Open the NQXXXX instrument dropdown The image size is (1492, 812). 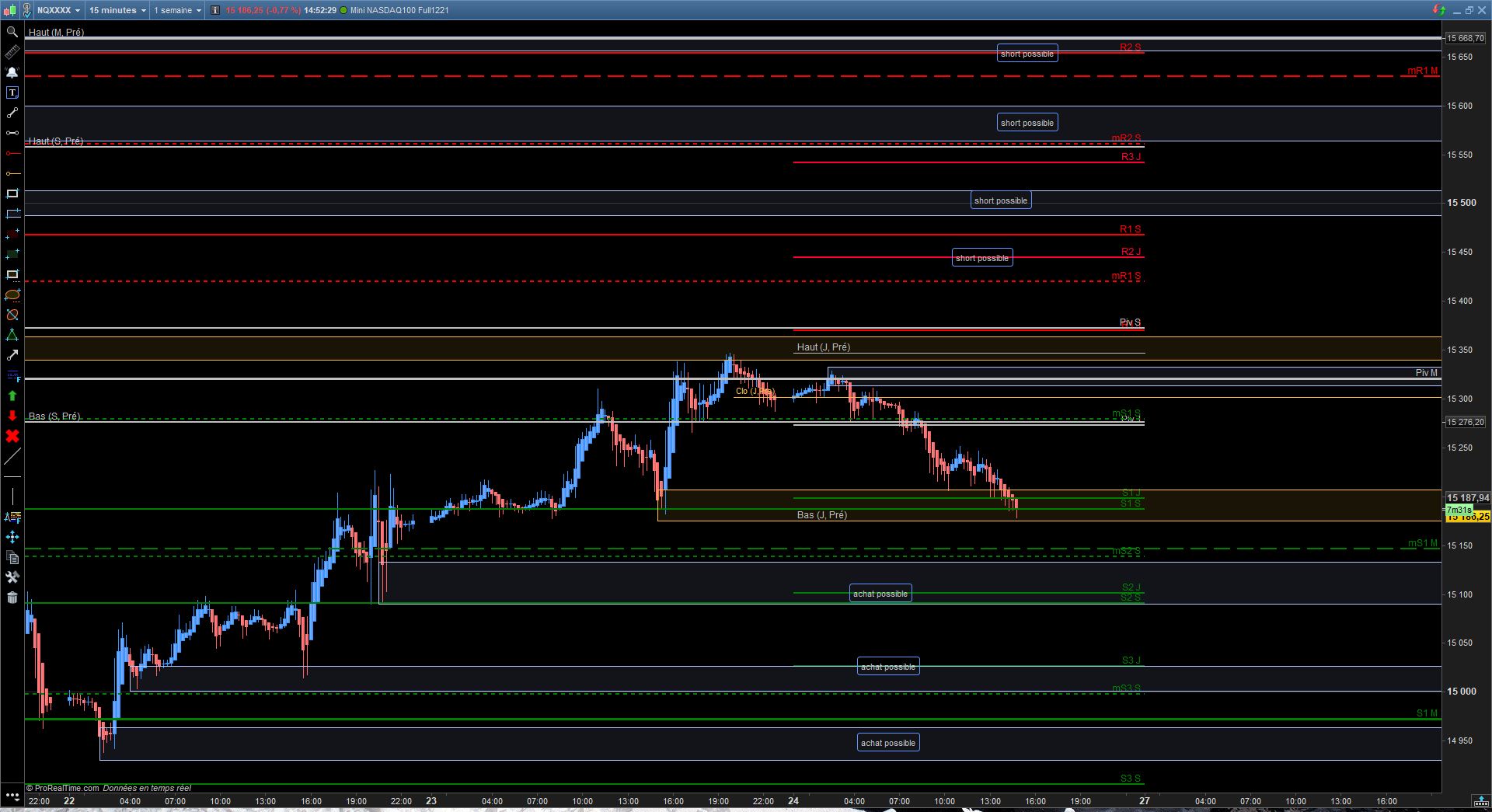coord(58,10)
